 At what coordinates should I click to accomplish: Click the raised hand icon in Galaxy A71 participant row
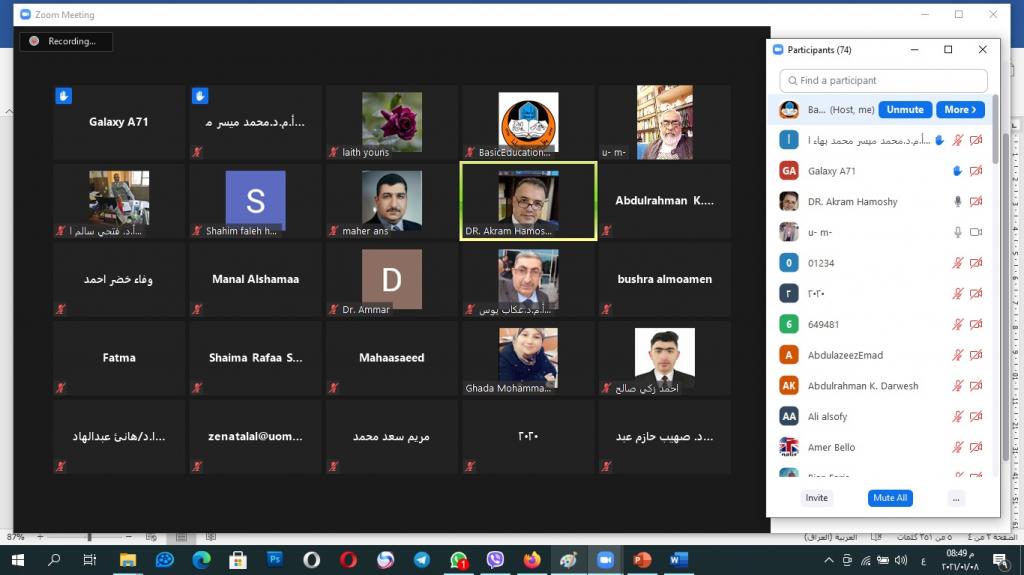tap(957, 171)
